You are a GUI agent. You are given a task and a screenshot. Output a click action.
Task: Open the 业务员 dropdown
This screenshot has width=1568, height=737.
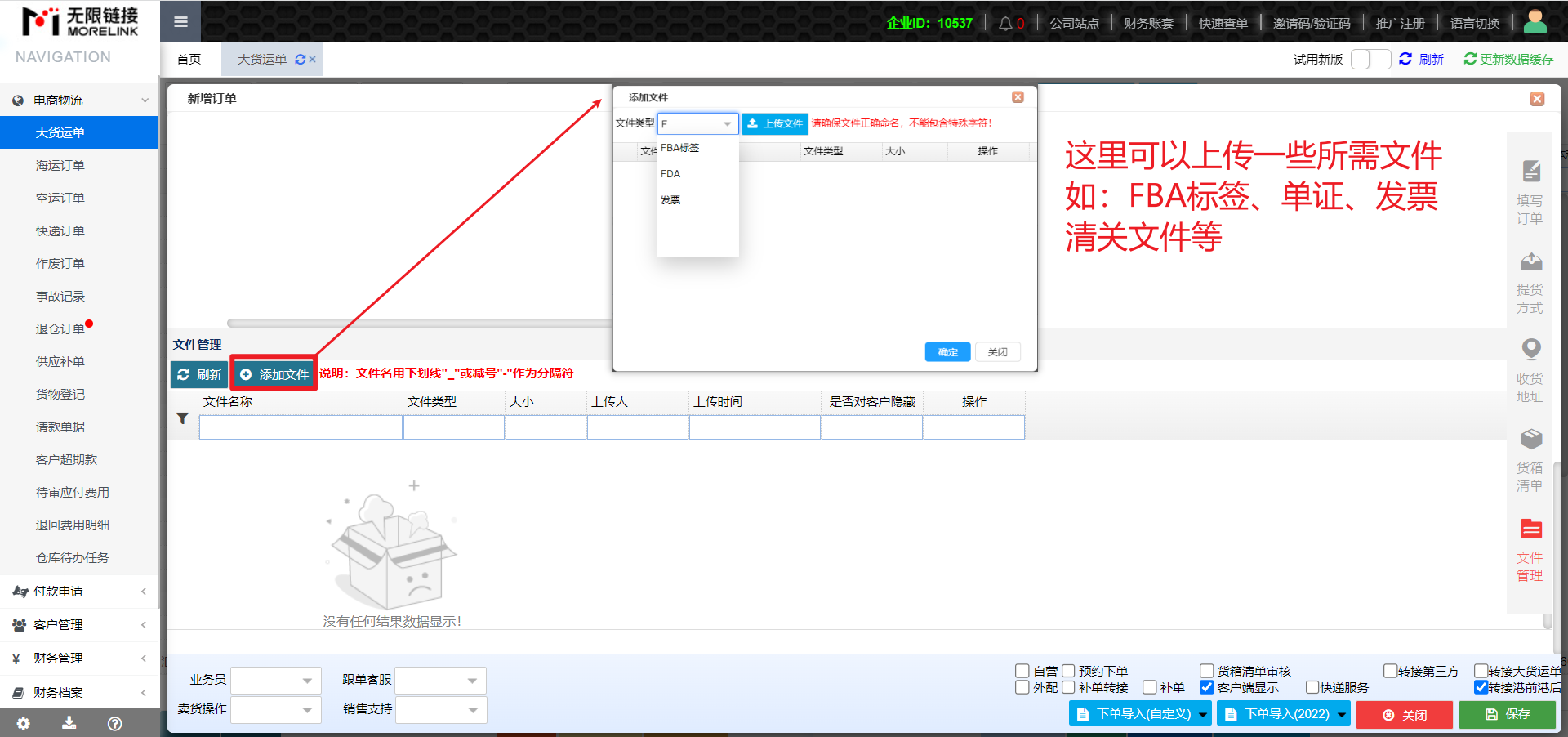[x=276, y=680]
